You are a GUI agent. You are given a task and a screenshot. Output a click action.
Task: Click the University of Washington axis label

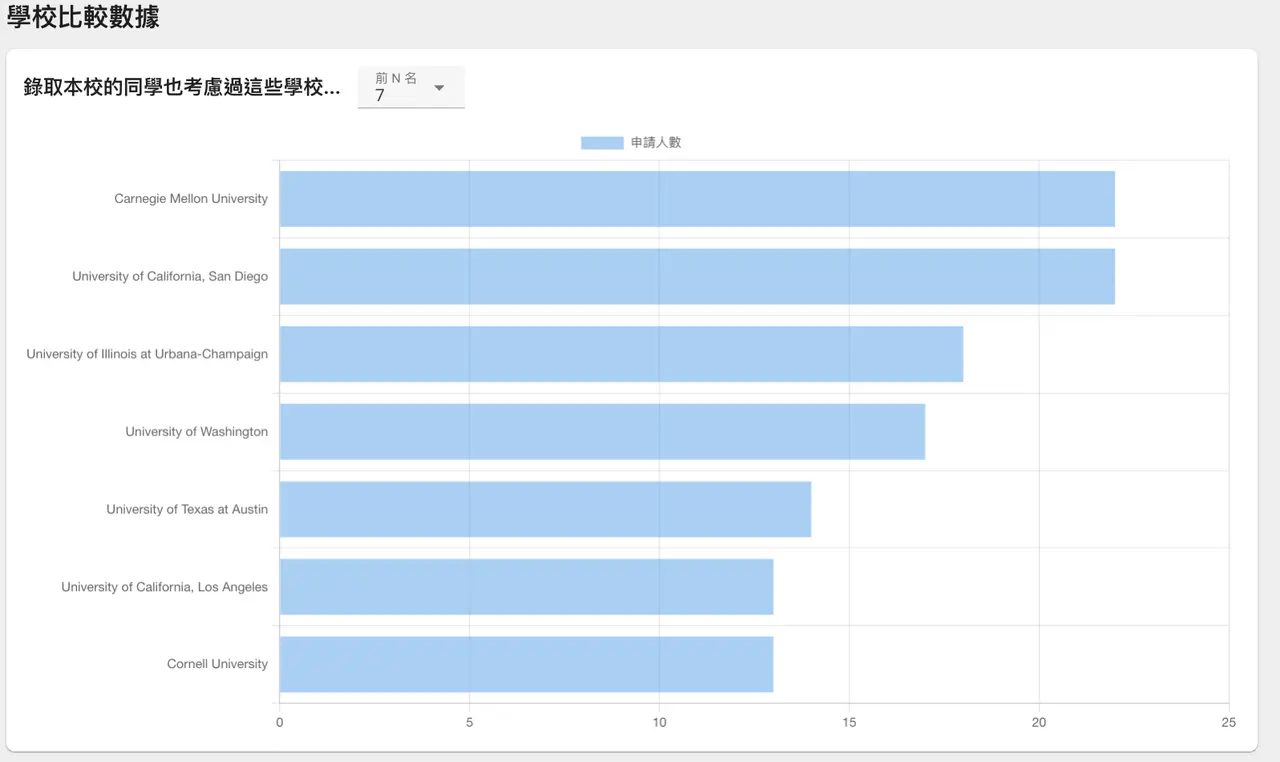pos(197,432)
